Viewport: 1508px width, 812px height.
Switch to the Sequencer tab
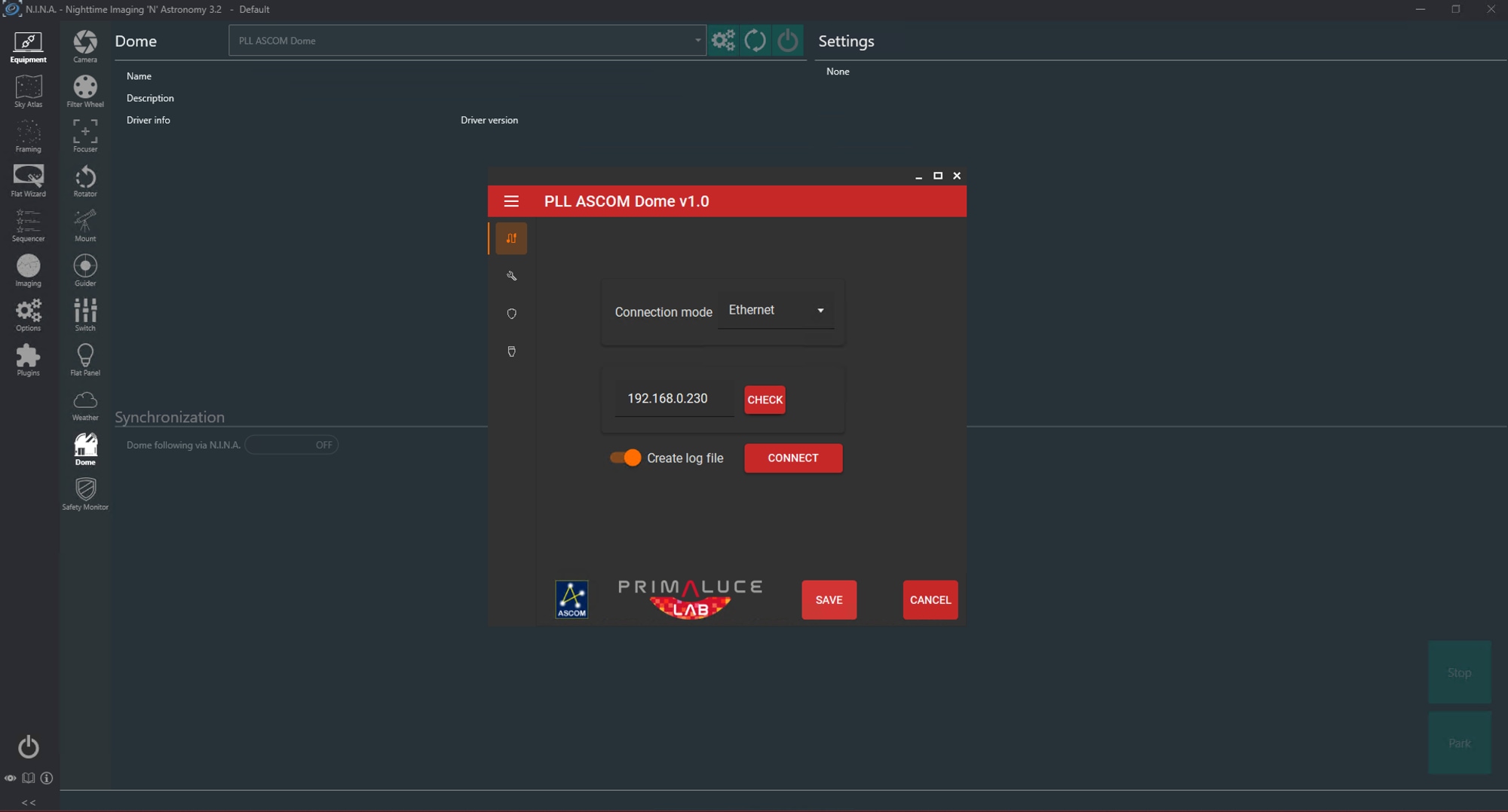click(28, 225)
